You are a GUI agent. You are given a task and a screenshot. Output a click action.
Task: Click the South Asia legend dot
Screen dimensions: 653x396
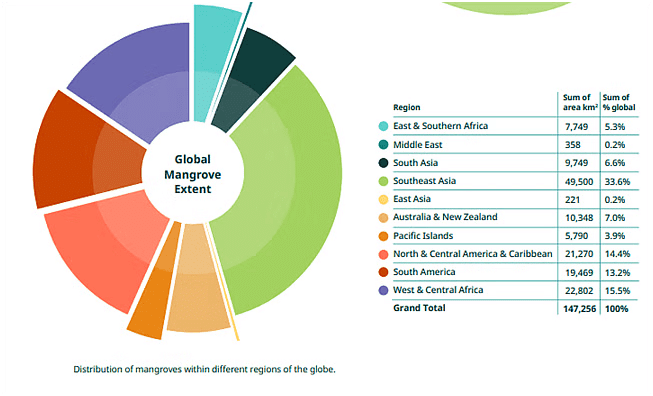383,163
